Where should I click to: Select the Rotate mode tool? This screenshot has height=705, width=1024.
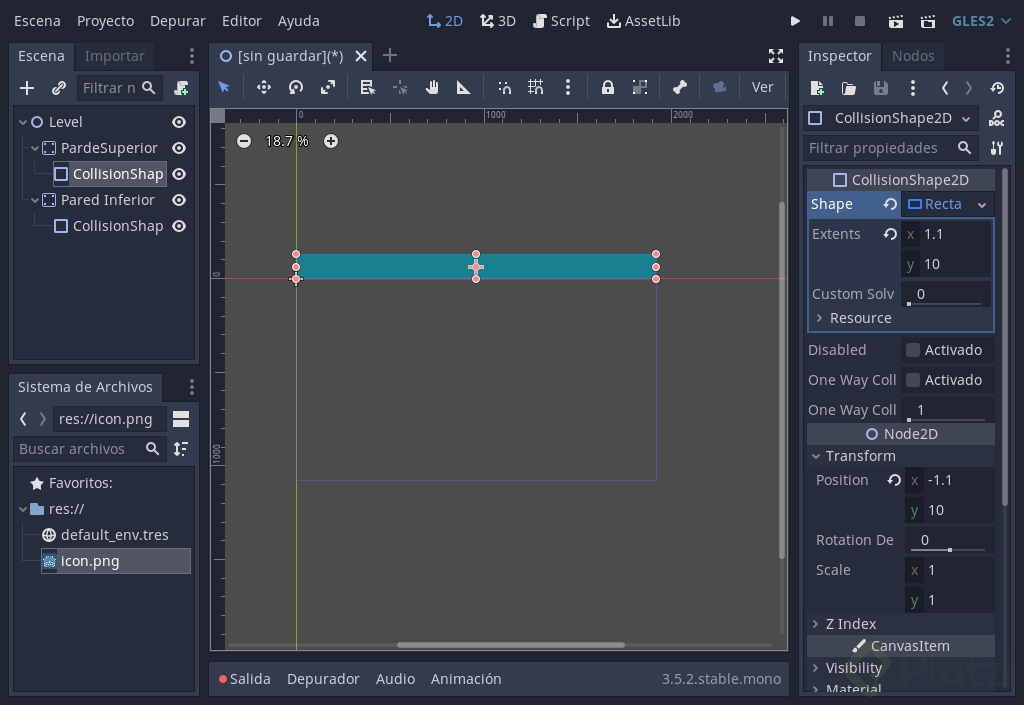(296, 88)
